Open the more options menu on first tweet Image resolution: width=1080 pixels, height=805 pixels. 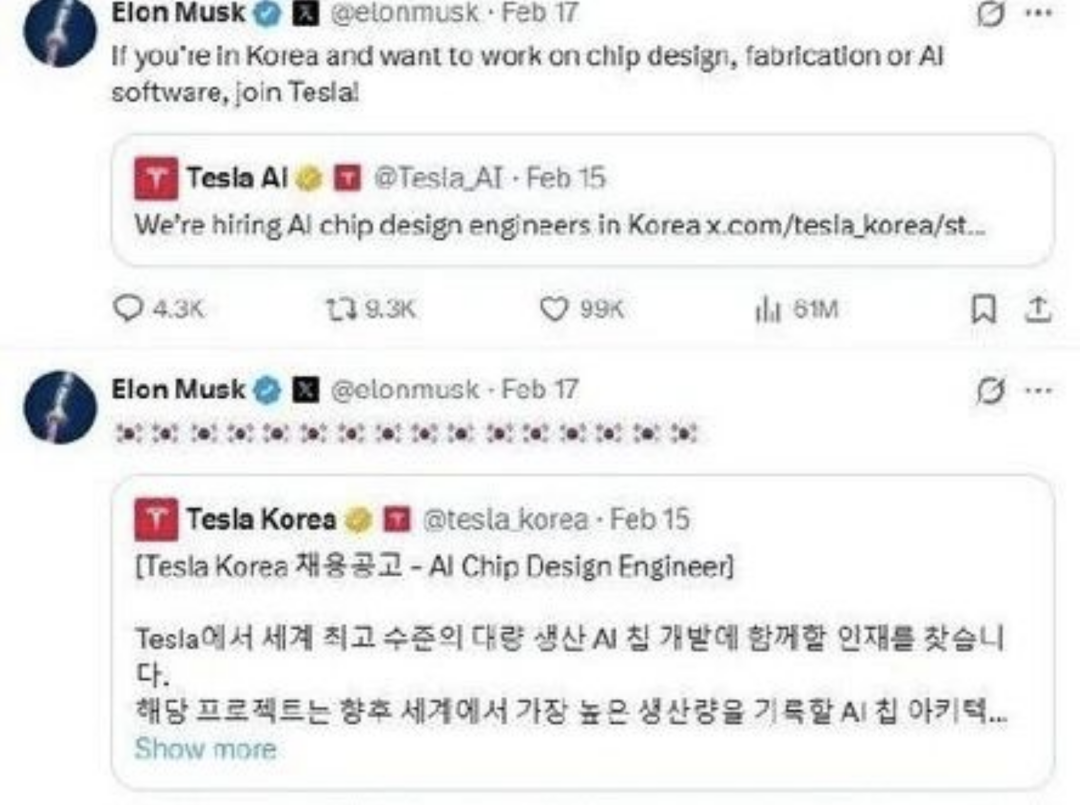click(x=1039, y=15)
